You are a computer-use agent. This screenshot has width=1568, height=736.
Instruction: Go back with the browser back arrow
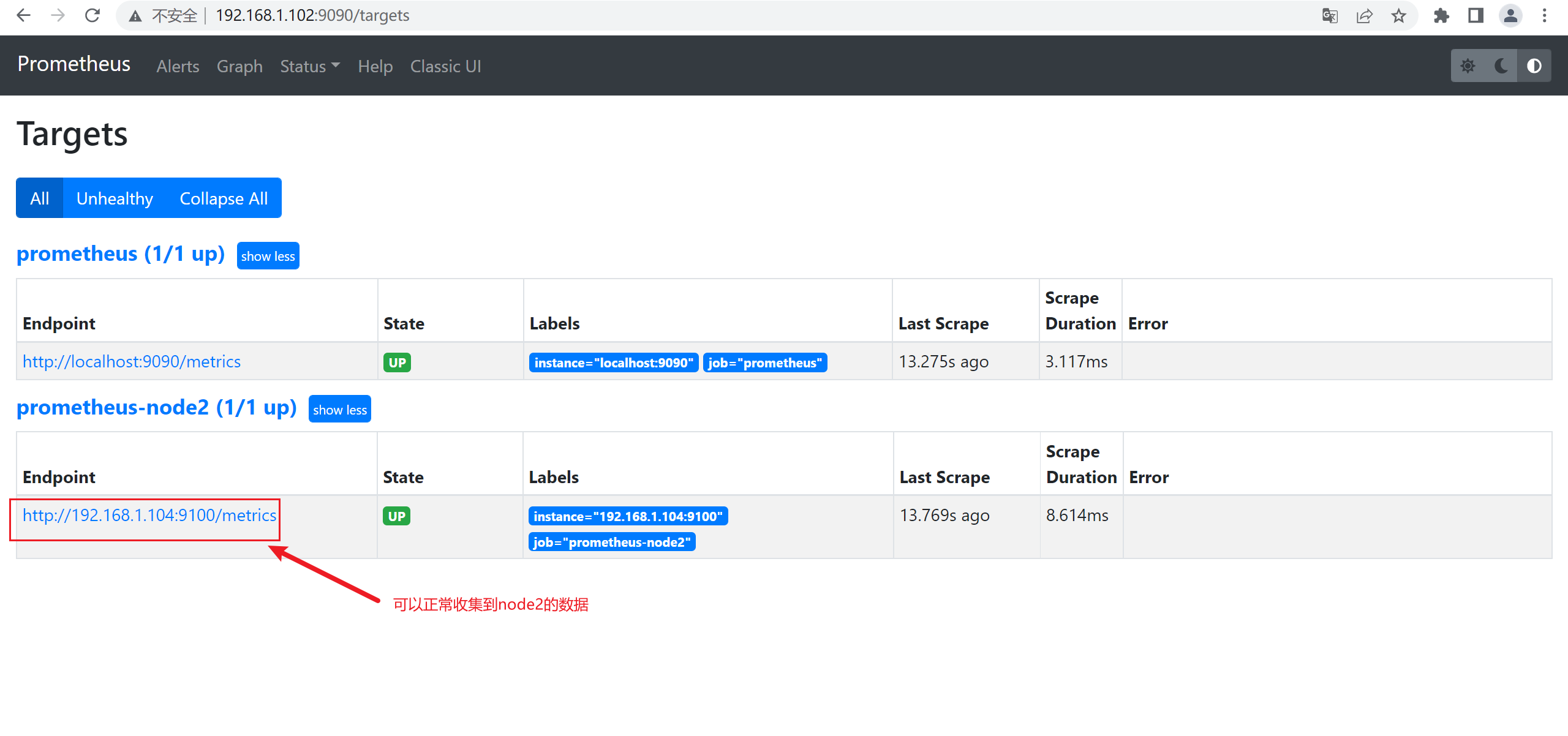23,15
